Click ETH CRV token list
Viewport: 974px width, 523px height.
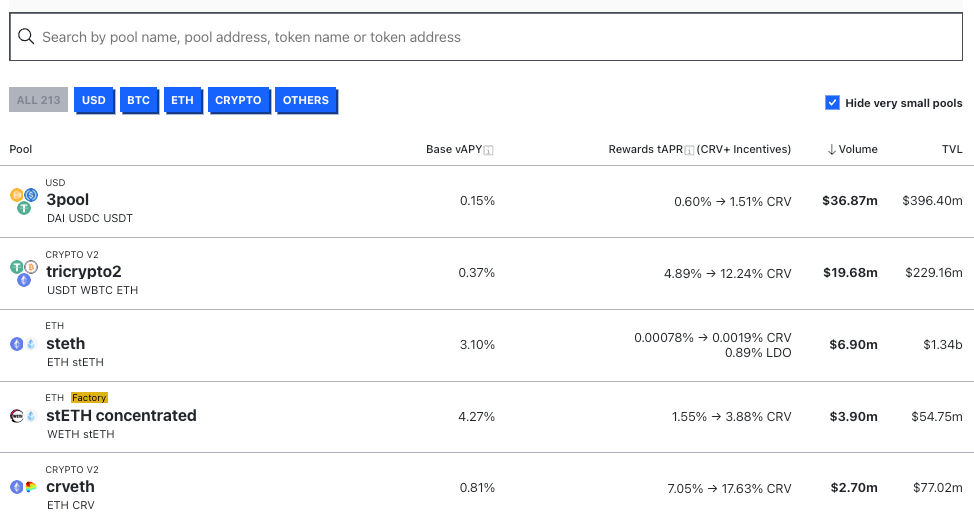[x=71, y=506]
